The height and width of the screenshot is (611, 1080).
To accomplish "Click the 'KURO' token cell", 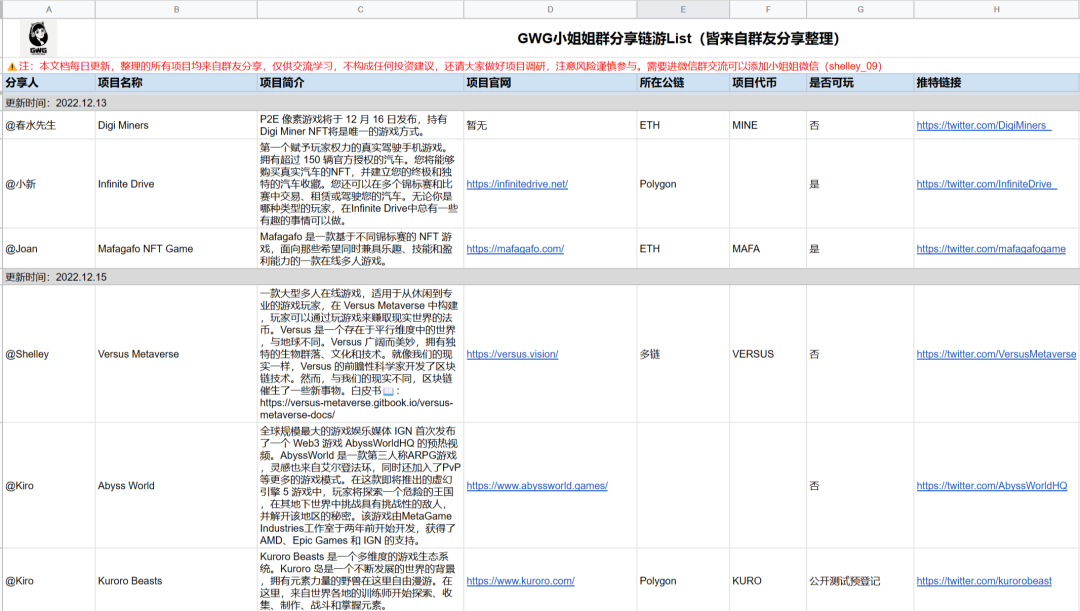I will [768, 581].
